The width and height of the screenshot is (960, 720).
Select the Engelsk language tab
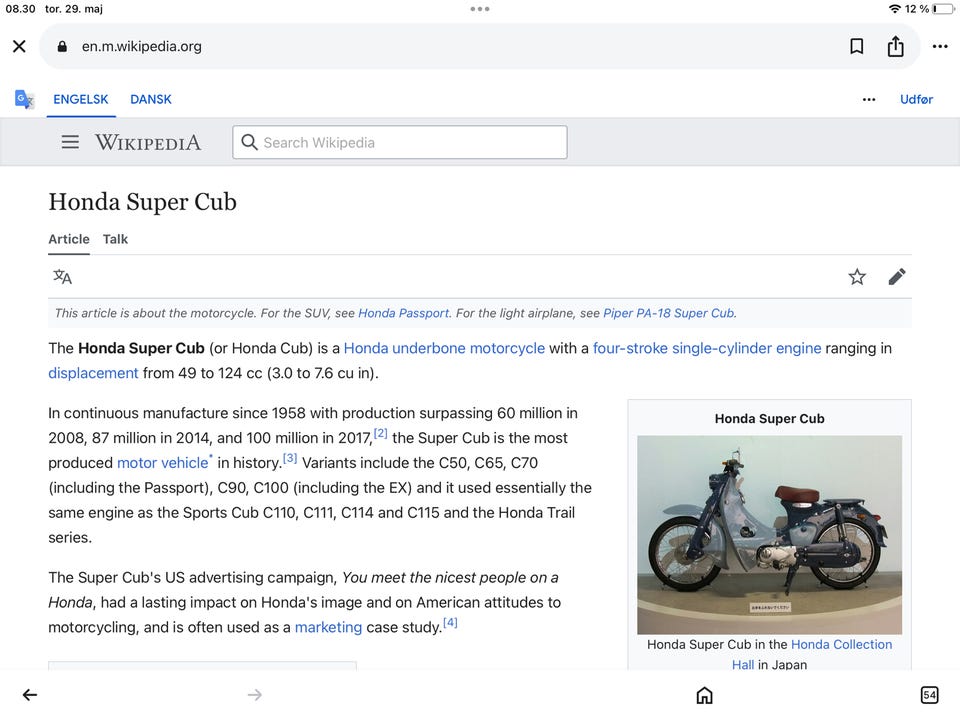[81, 99]
